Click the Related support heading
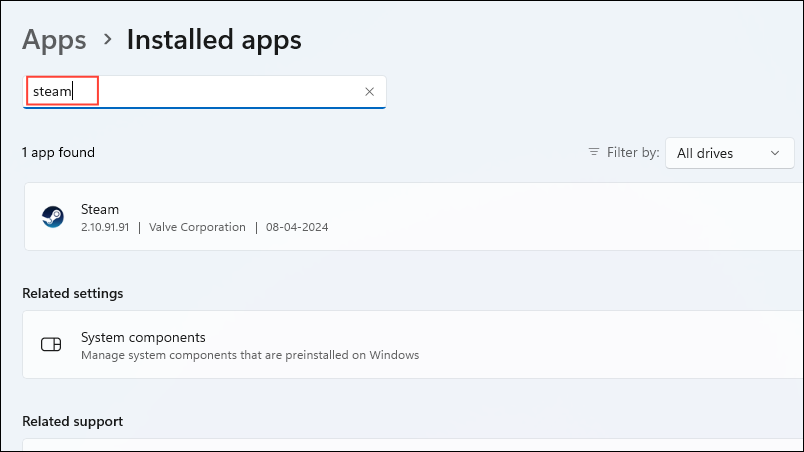 pos(73,421)
